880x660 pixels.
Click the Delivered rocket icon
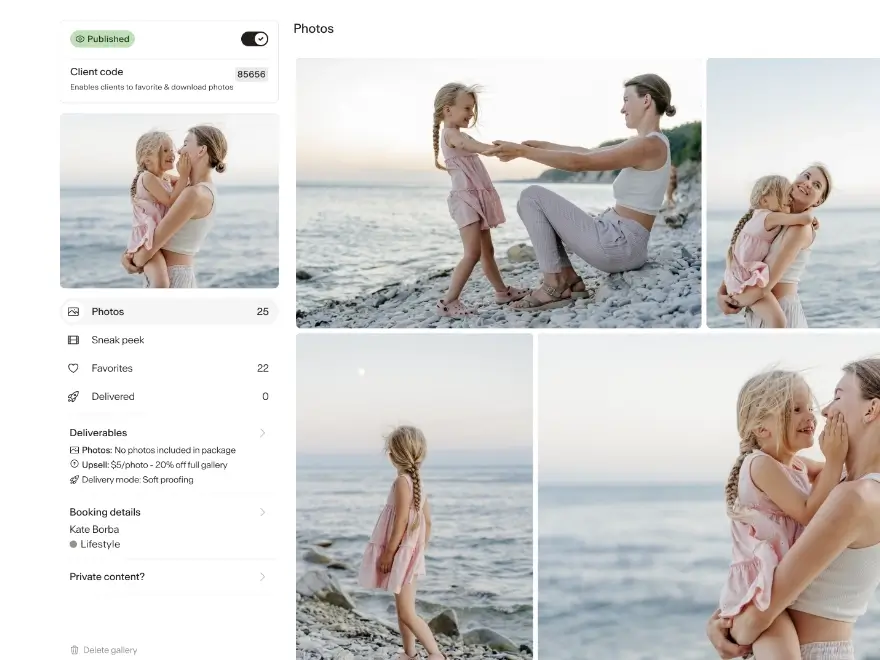pyautogui.click(x=73, y=397)
